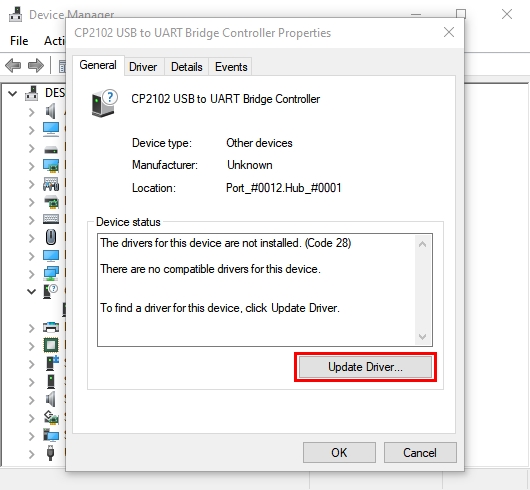530x490 pixels.
Task: Confirm with the OK button
Action: pyautogui.click(x=339, y=452)
